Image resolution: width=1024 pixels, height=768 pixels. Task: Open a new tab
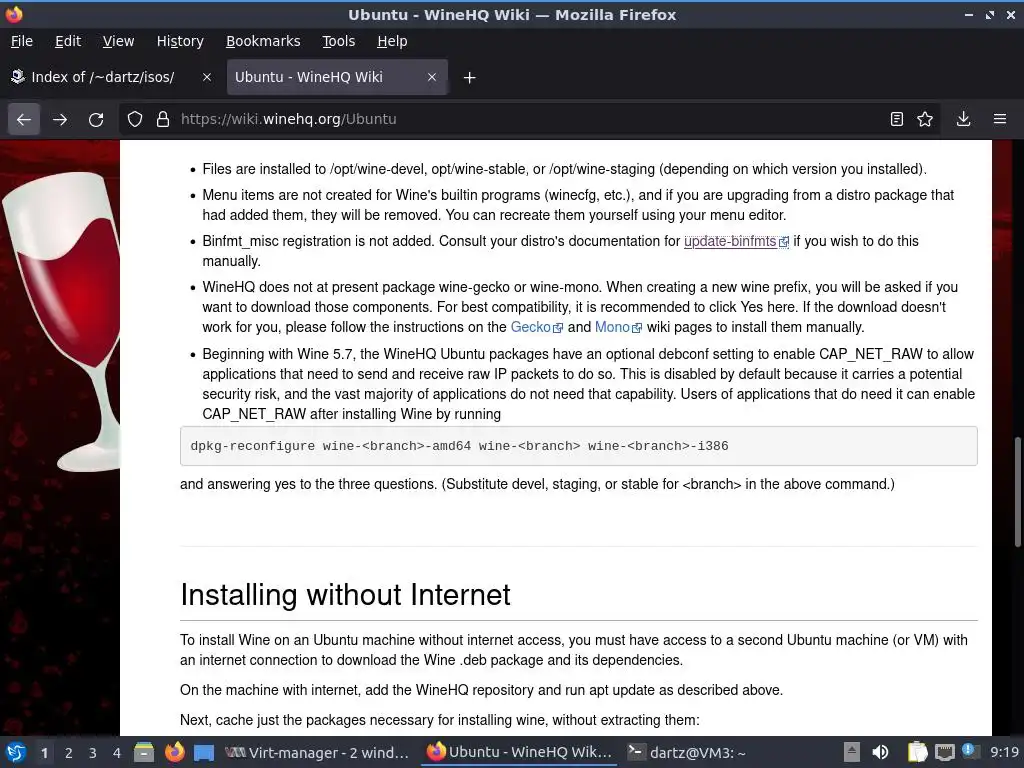pos(469,78)
